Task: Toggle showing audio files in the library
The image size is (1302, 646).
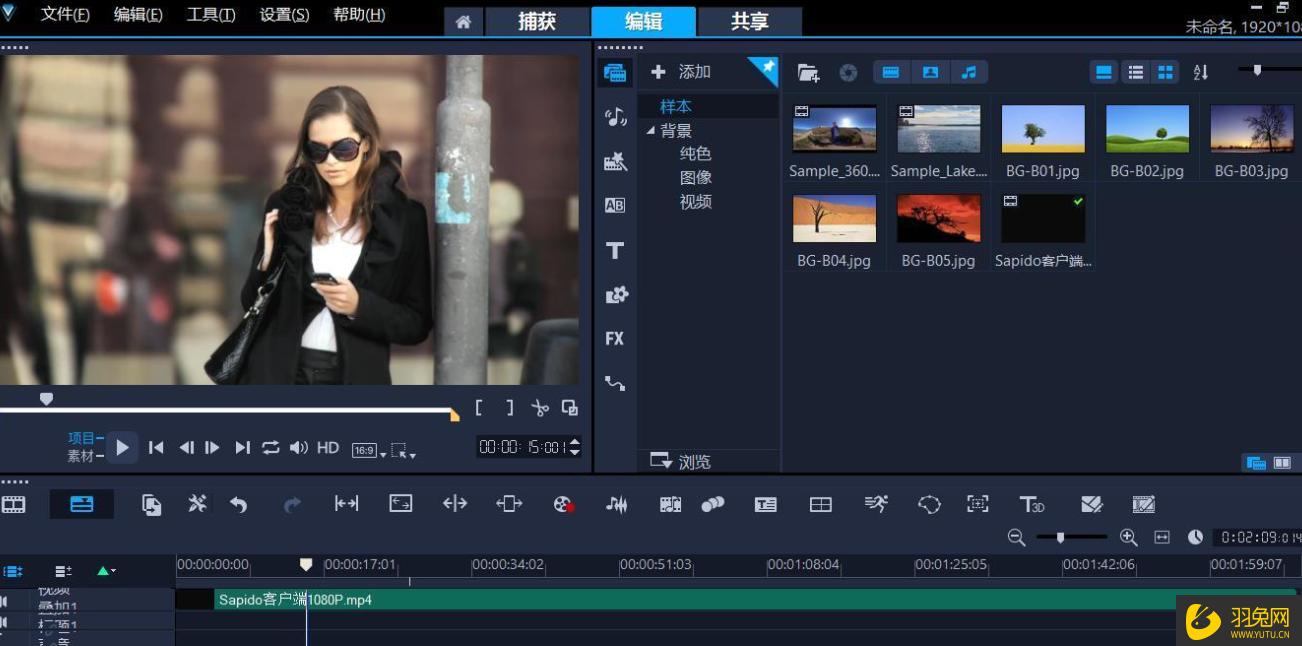Action: 968,72
